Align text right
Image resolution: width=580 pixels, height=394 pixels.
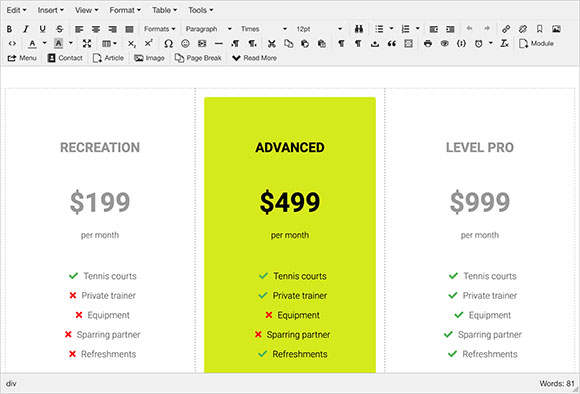click(x=112, y=29)
